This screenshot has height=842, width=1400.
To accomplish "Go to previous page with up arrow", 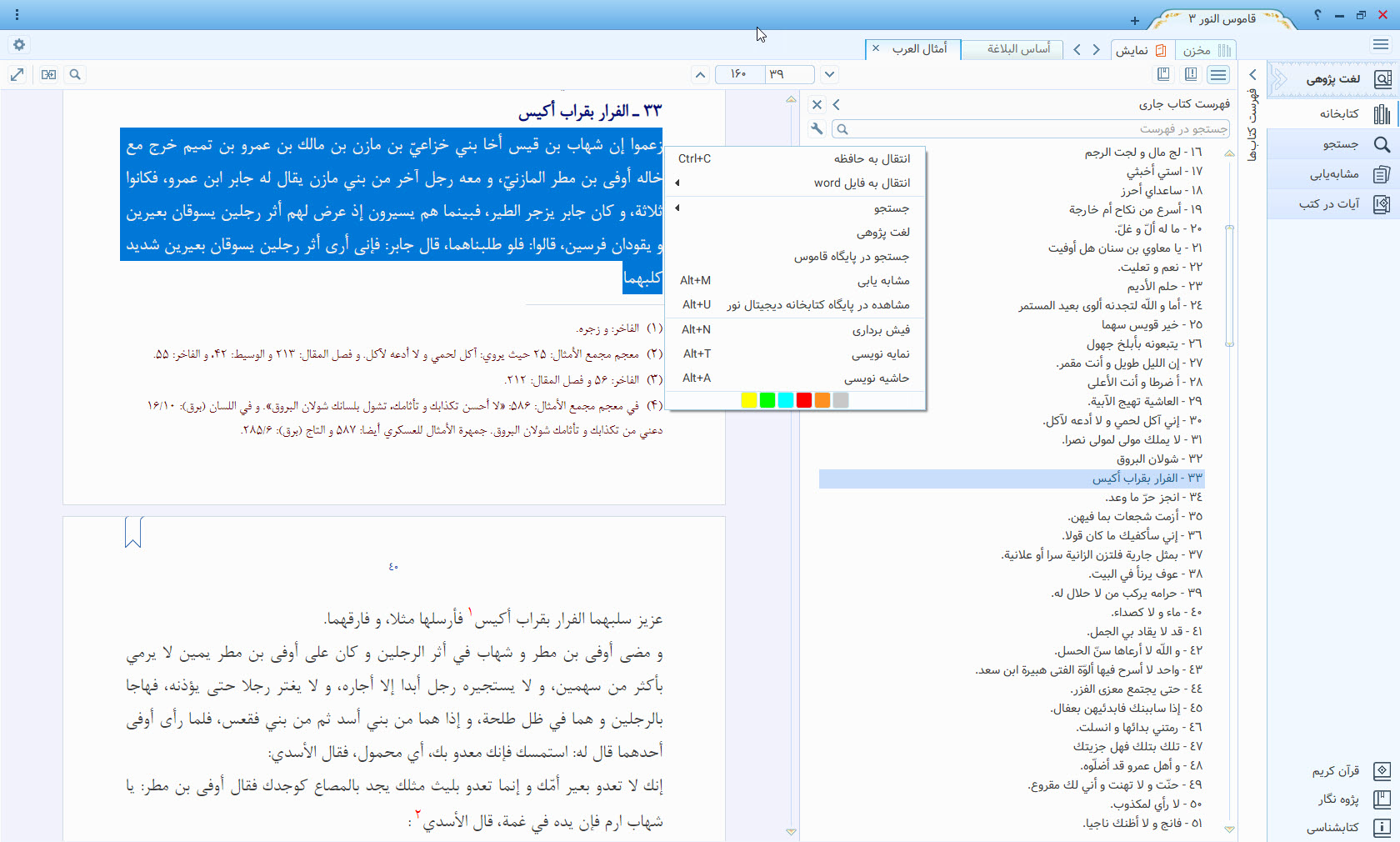I will click(701, 75).
